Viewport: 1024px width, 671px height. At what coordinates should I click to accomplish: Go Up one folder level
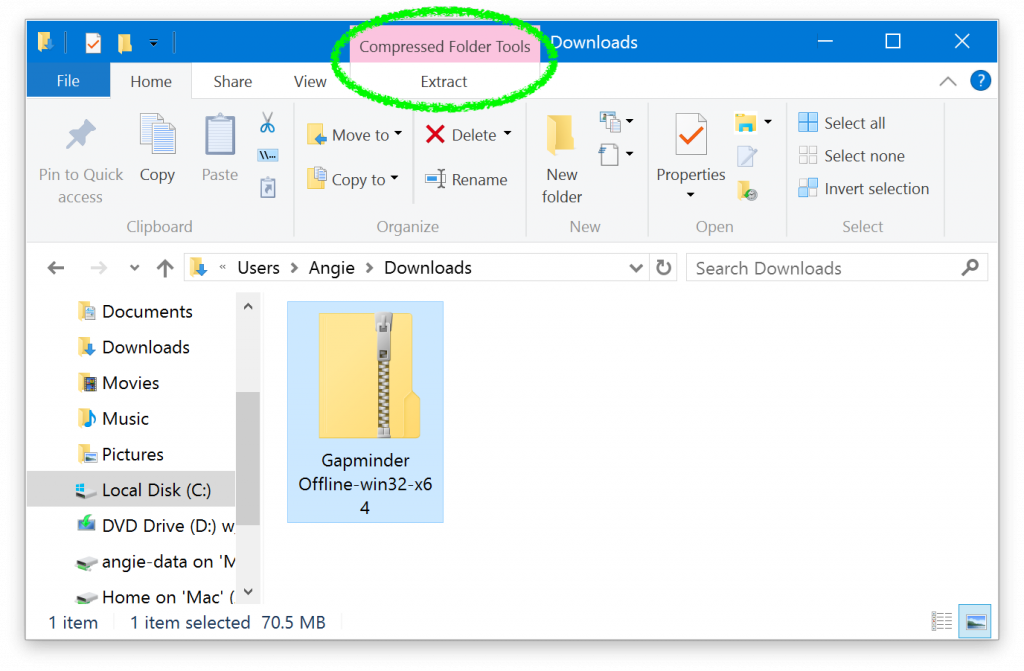(165, 268)
